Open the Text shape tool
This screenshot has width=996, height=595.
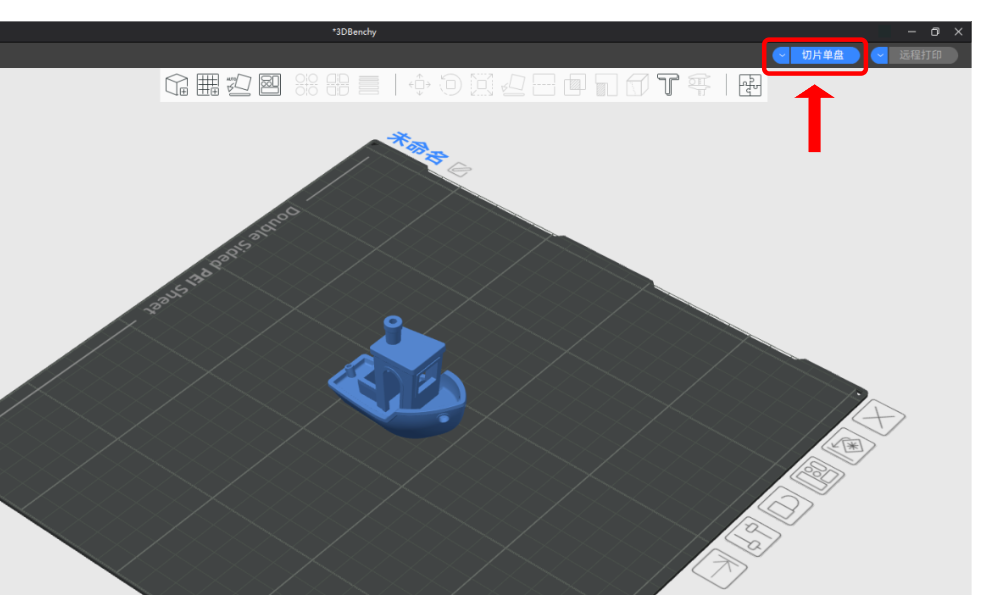[x=668, y=84]
